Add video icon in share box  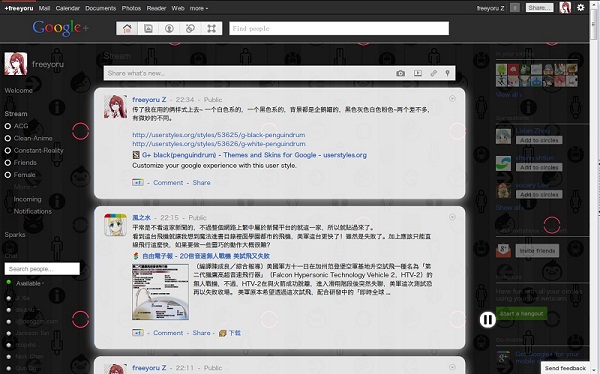click(x=417, y=73)
